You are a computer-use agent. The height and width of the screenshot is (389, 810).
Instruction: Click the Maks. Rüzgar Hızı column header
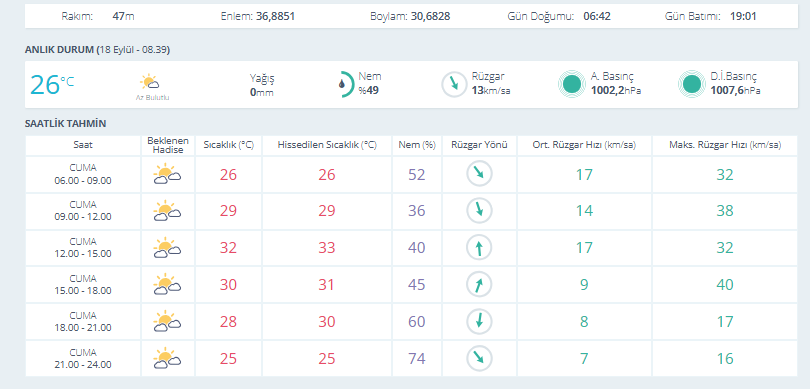click(x=725, y=145)
